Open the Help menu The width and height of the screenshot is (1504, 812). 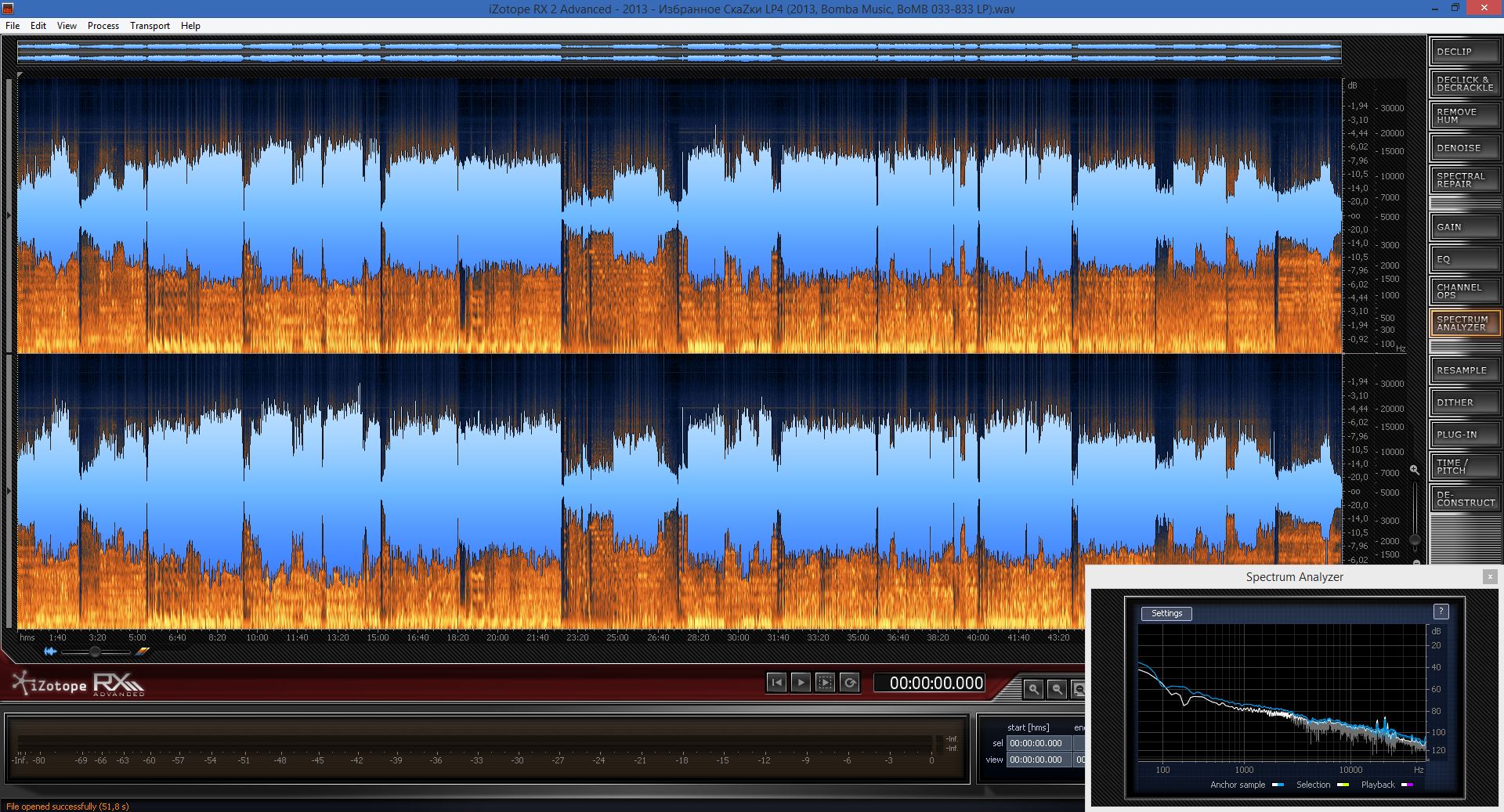pos(190,26)
